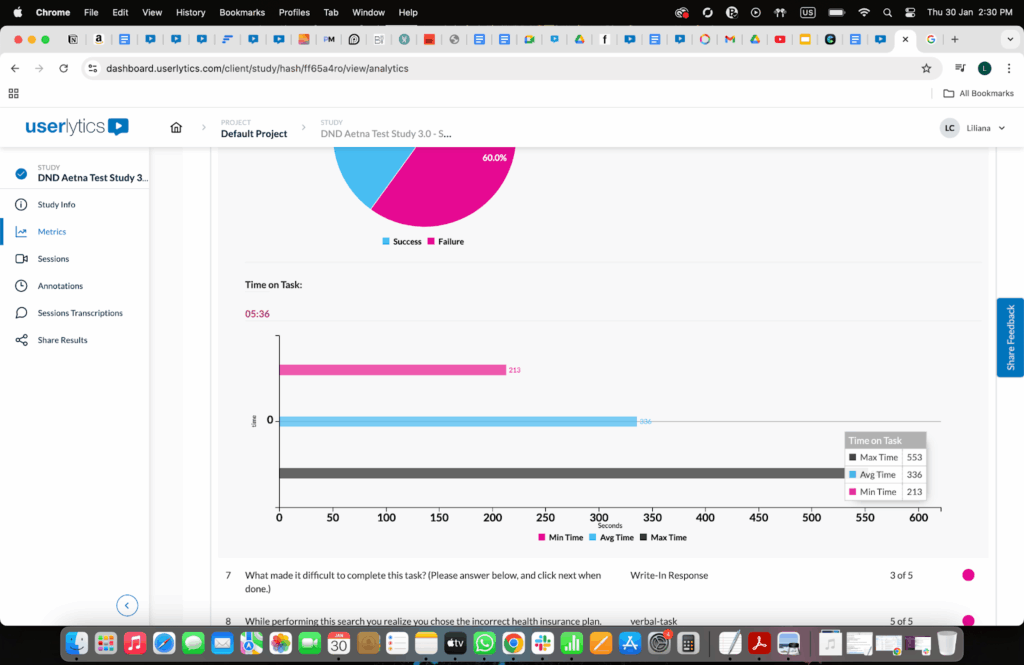Collapse the sidebar with arrow button
Screen dimensions: 1024x665
tap(127, 605)
